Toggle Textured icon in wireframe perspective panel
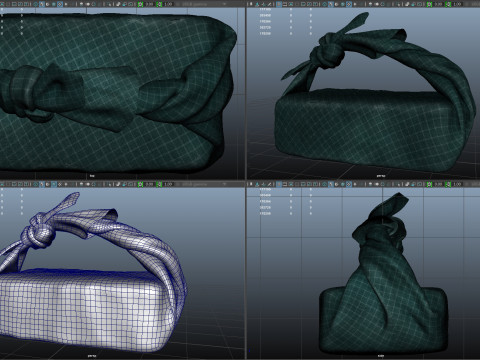Viewport: 480px width, 360px height. point(60,184)
